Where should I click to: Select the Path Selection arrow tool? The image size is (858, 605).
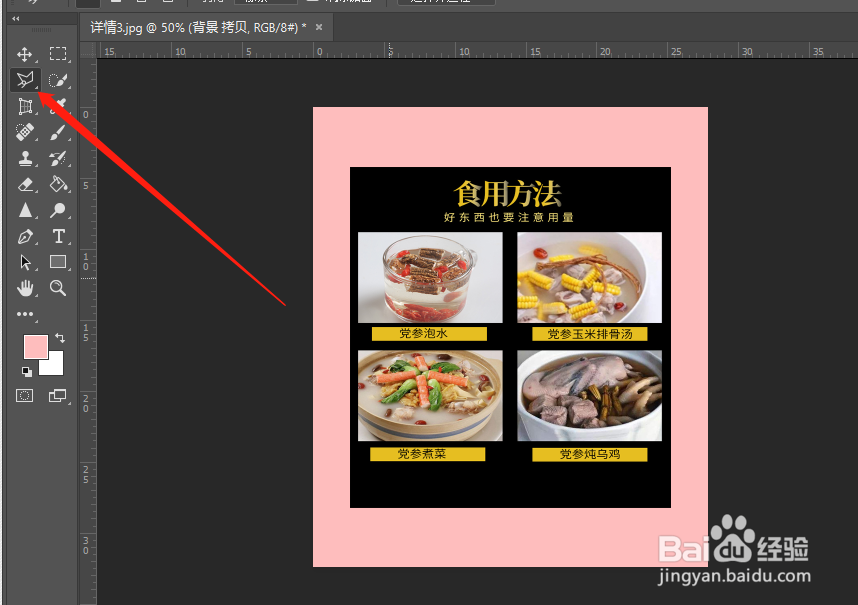coord(25,262)
